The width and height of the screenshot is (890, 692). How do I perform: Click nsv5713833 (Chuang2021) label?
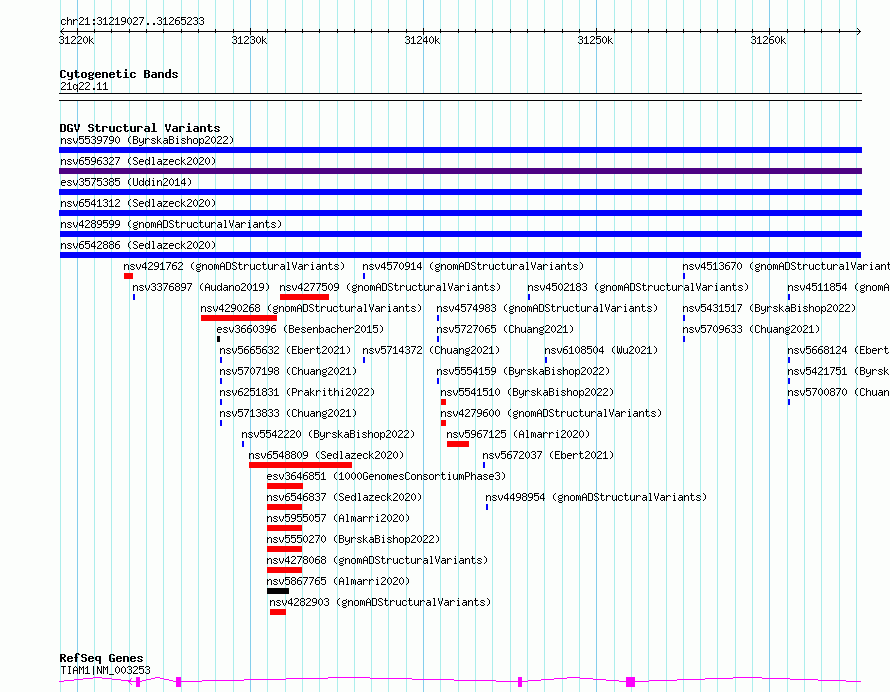288,413
